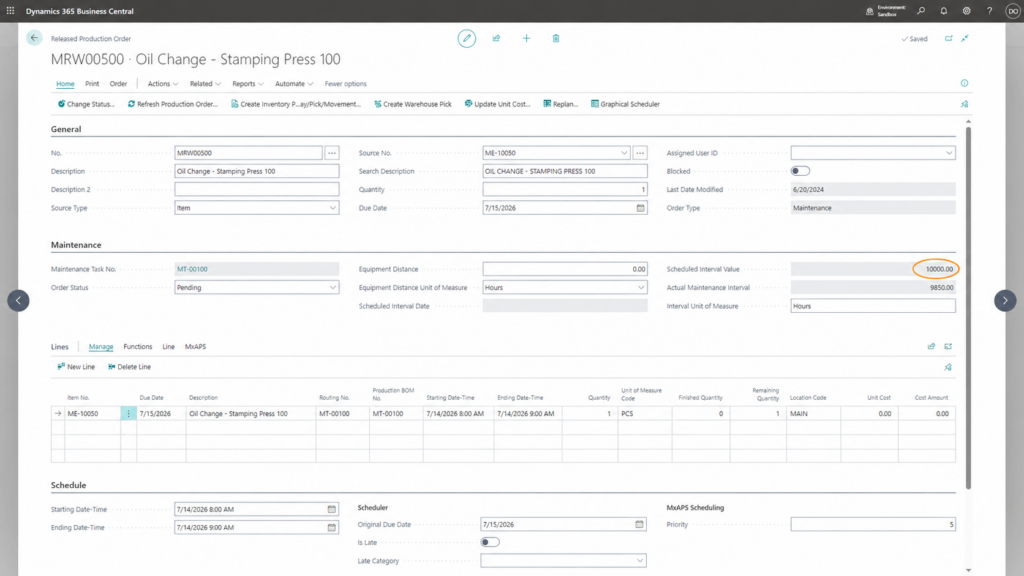Viewport: 1024px width, 576px height.
Task: Open the Lines Functions tab
Action: [137, 347]
